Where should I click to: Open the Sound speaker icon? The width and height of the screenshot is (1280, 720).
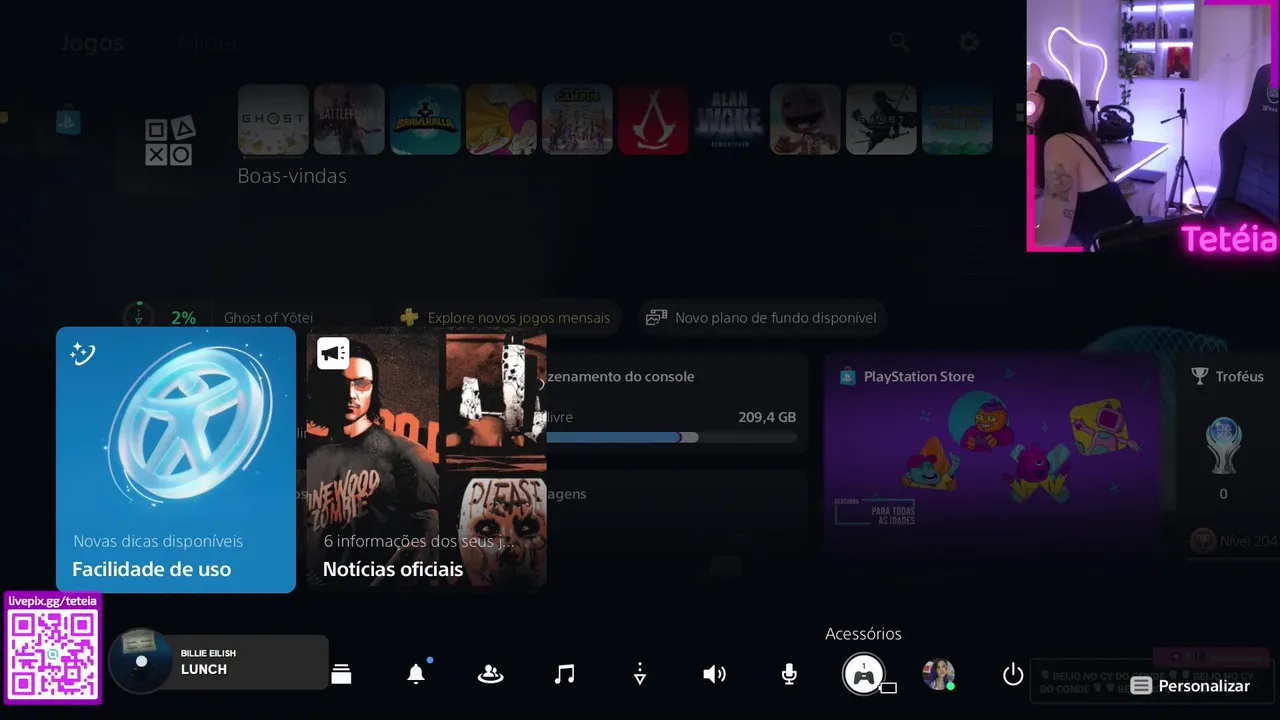click(x=714, y=674)
